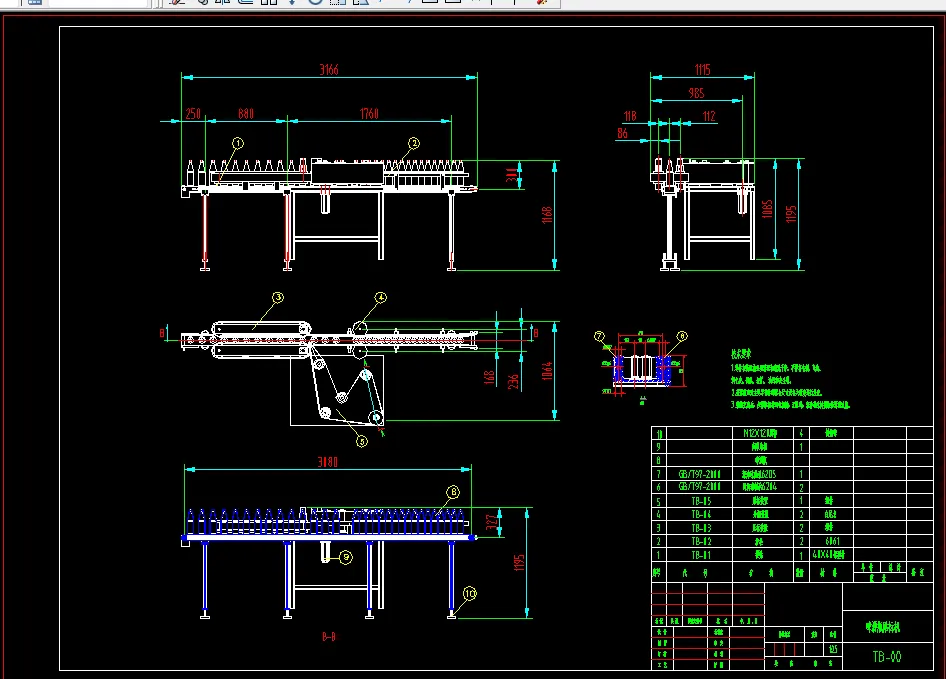Click the 1085 vertical dimension
946x679 pixels.
[767, 209]
